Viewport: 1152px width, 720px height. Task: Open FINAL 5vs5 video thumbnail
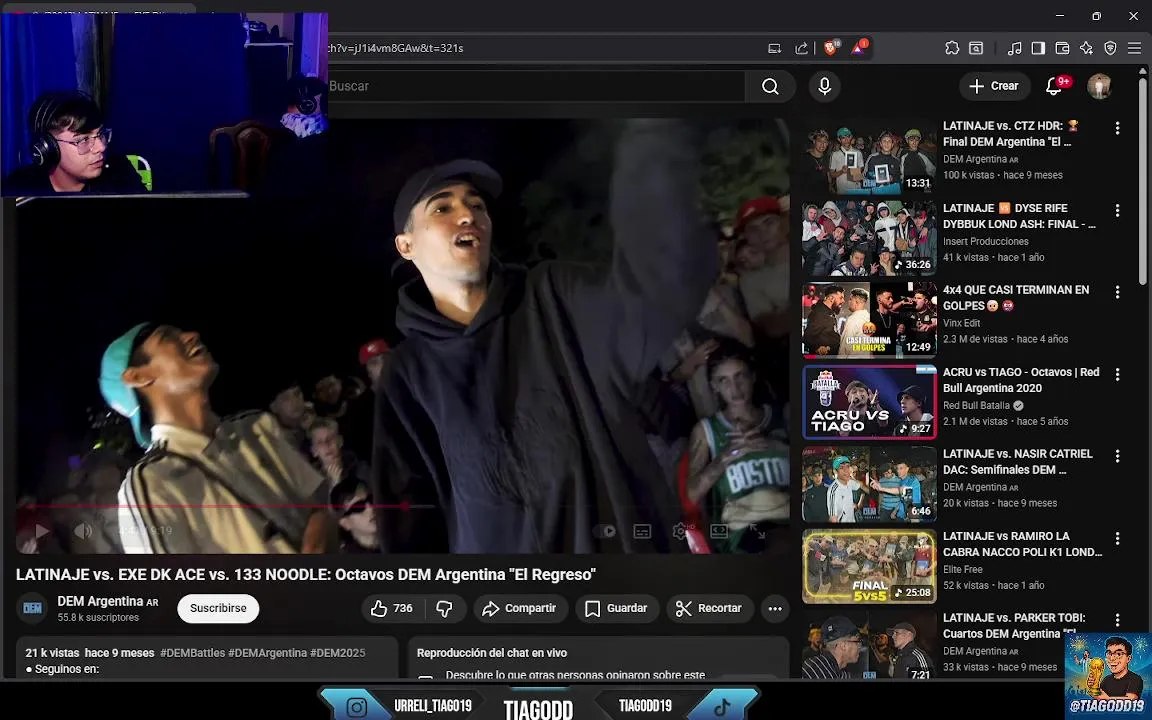(x=869, y=566)
